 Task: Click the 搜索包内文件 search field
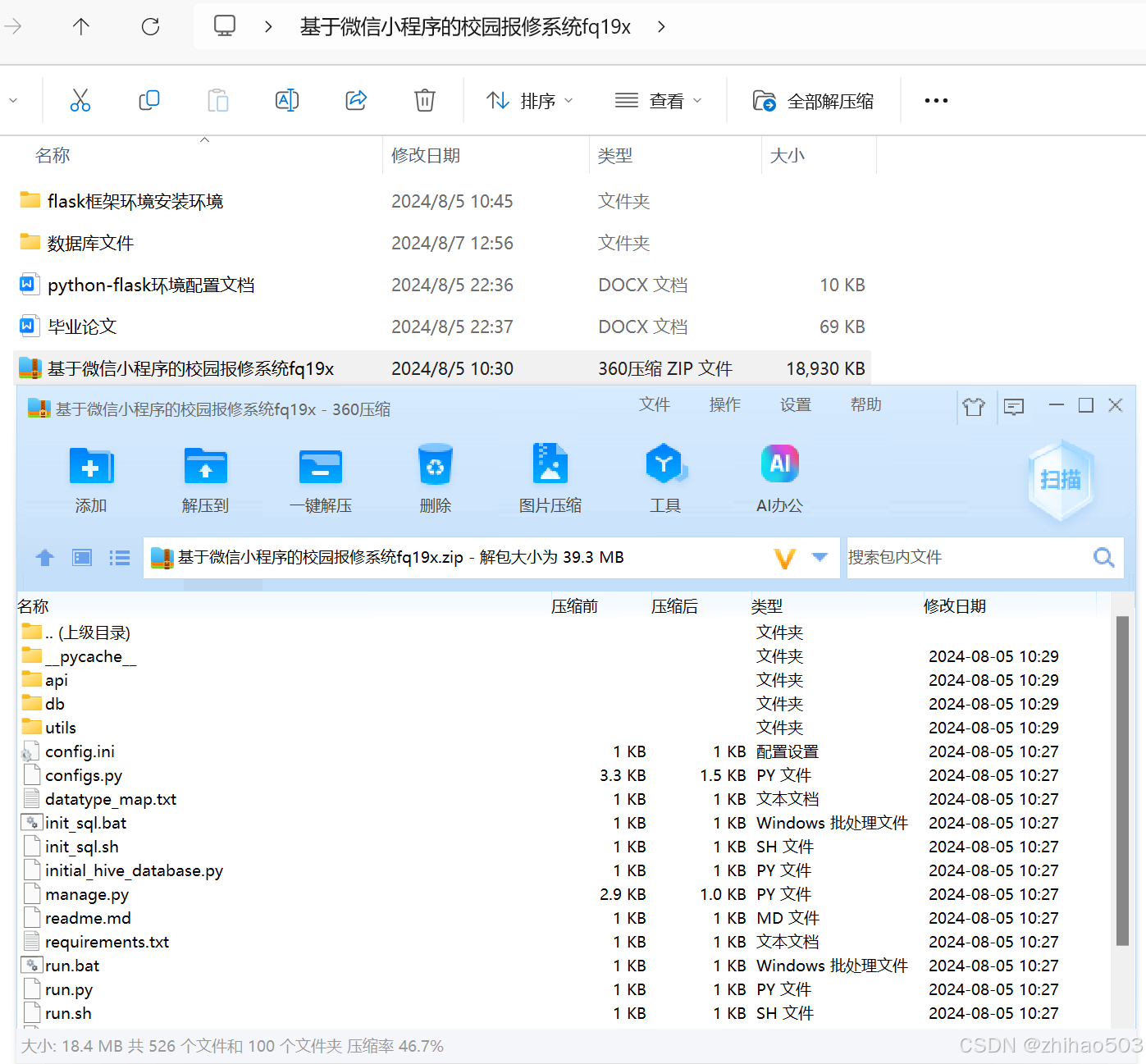coord(968,557)
